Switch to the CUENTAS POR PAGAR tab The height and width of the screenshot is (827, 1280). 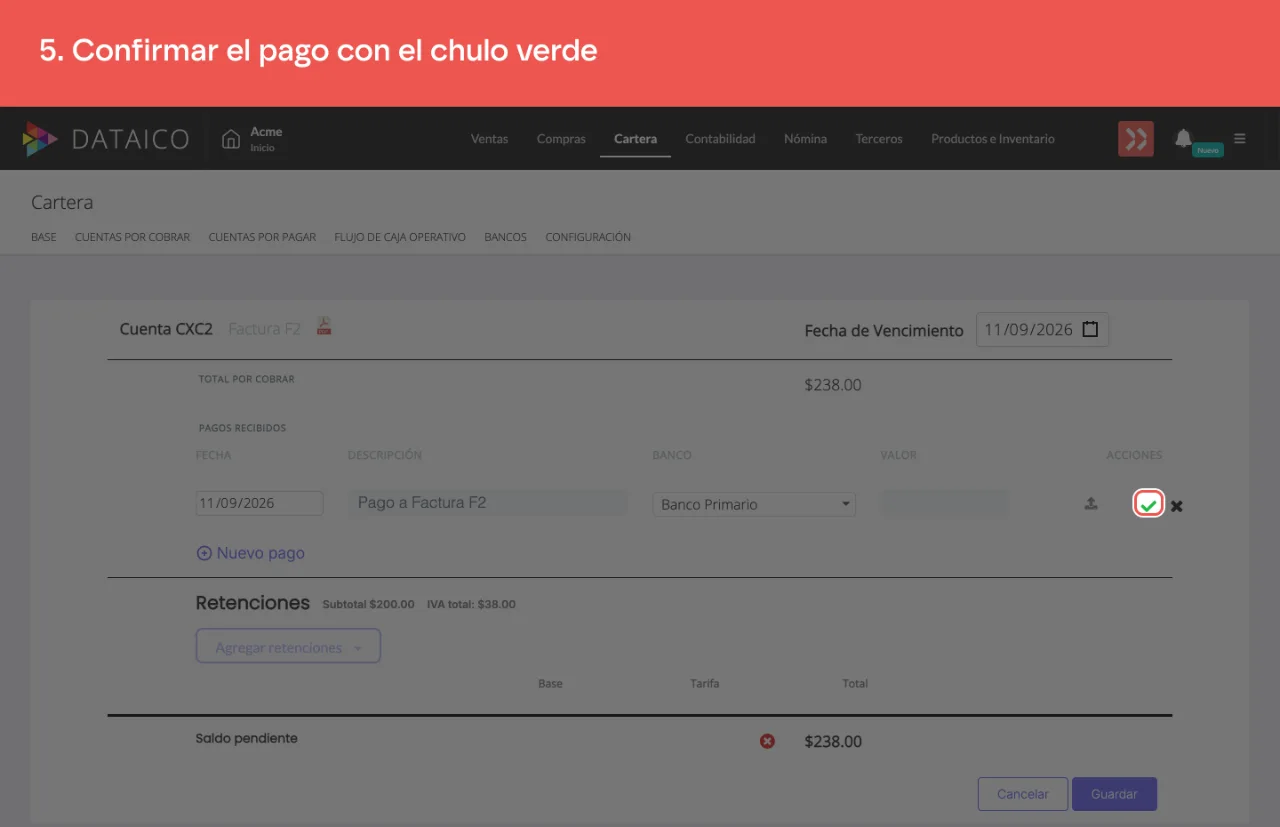click(262, 237)
